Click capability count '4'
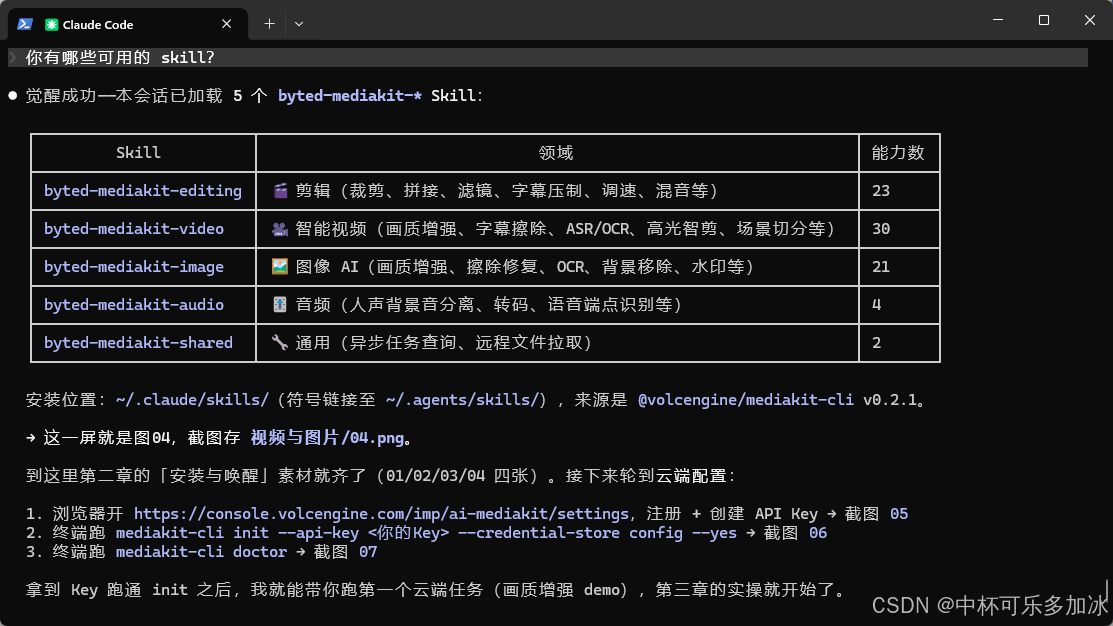1113x626 pixels. (877, 304)
